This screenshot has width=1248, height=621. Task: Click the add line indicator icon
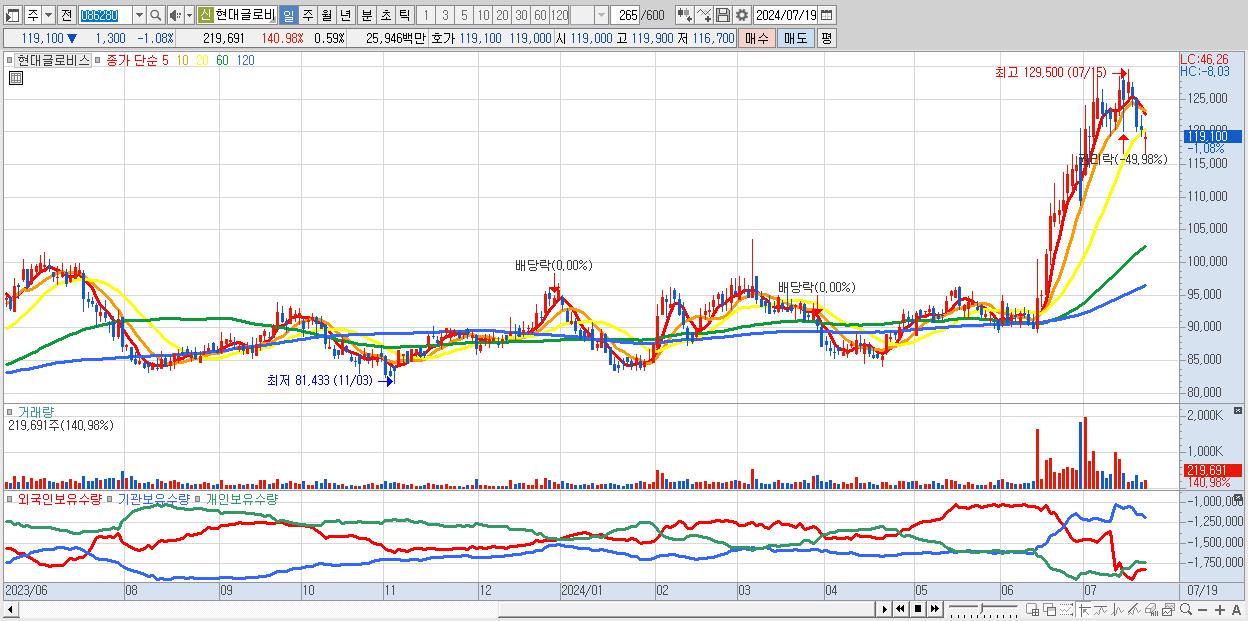click(704, 16)
